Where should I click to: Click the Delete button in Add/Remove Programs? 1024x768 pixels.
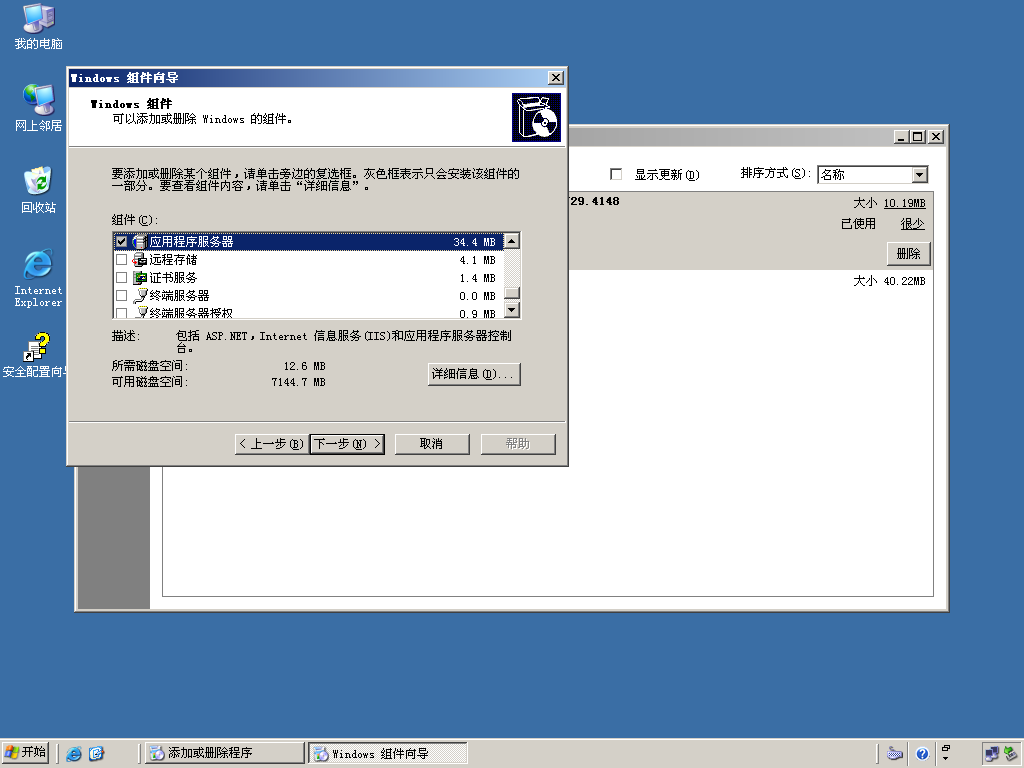(x=908, y=253)
